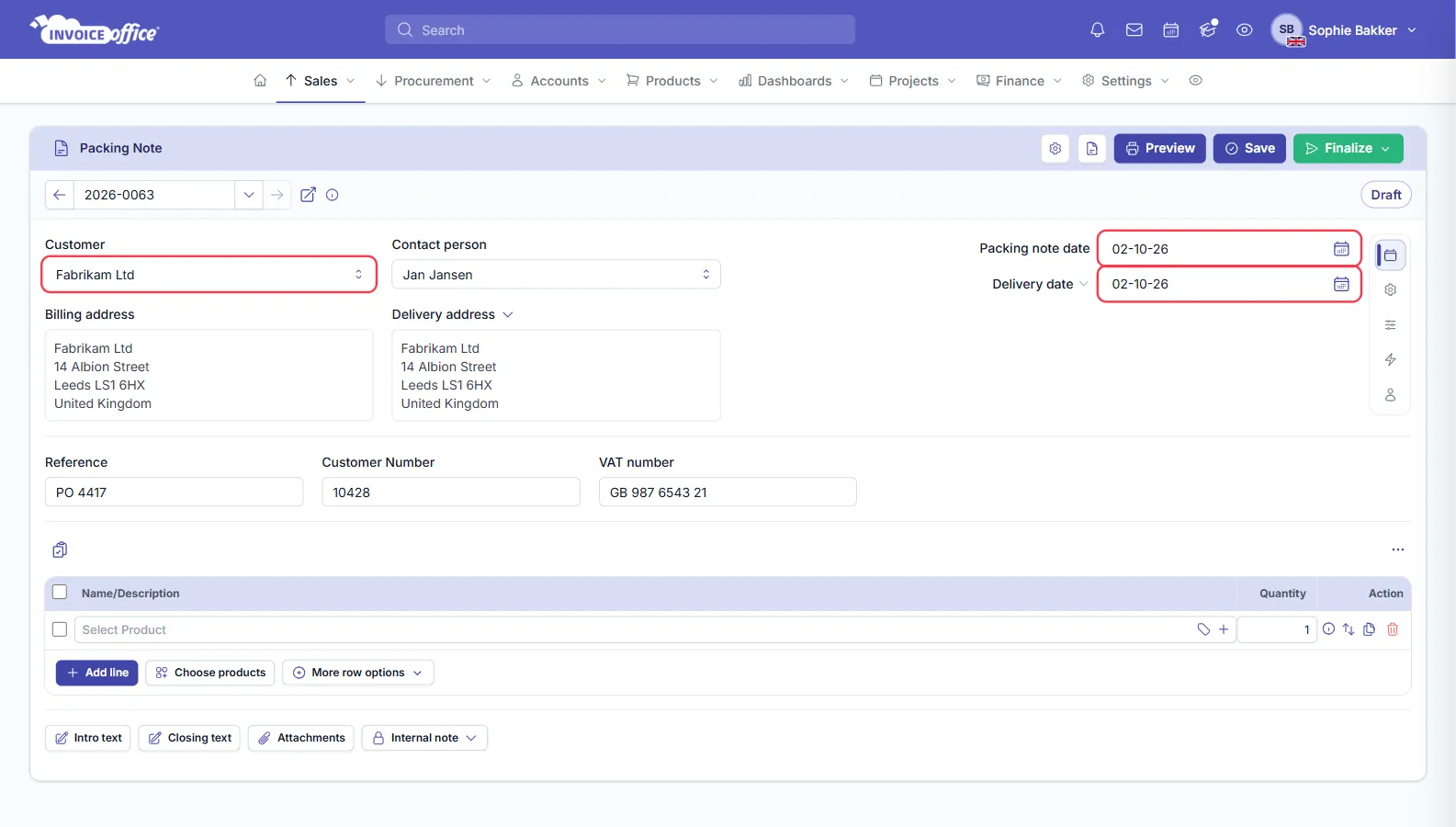Open calendar picker for Delivery date field
This screenshot has height=827, width=1456.
click(1341, 284)
